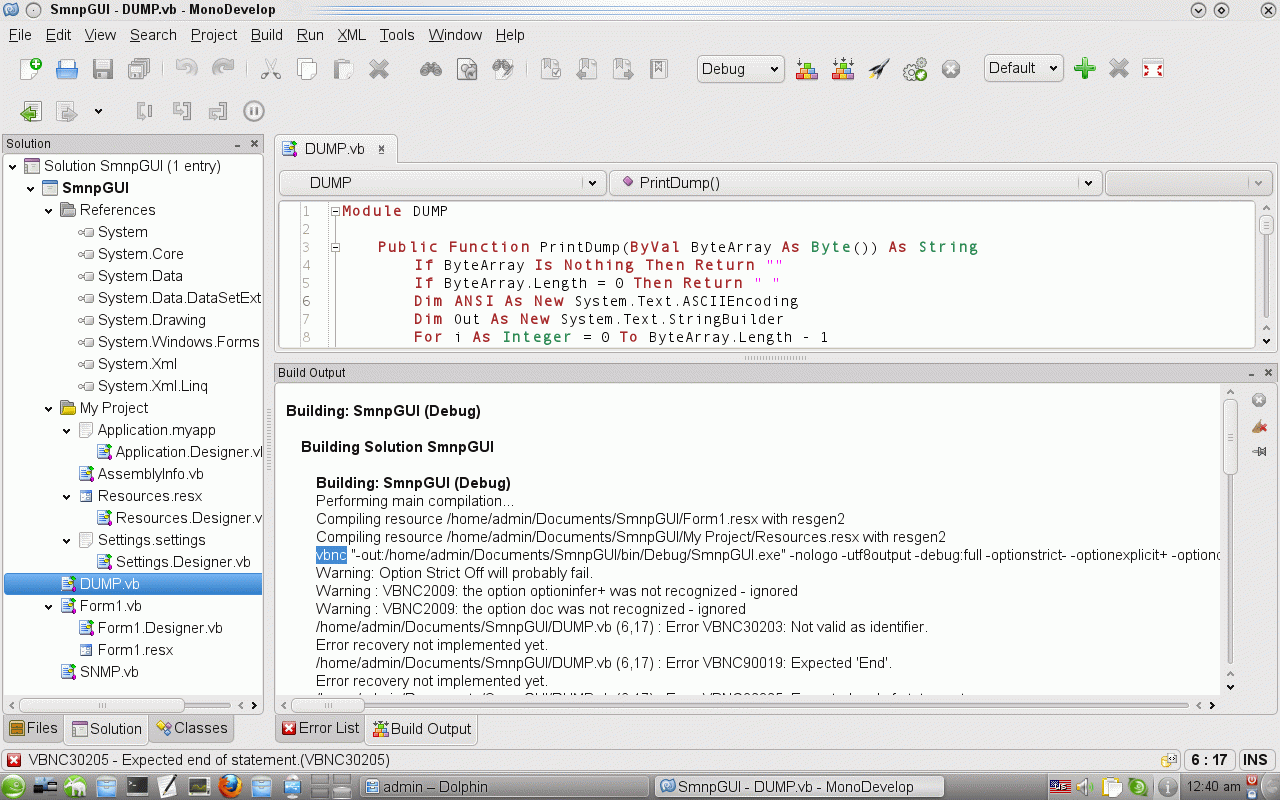The width and height of the screenshot is (1280, 800).
Task: Click the Pause debugger circle icon
Action: (x=254, y=111)
